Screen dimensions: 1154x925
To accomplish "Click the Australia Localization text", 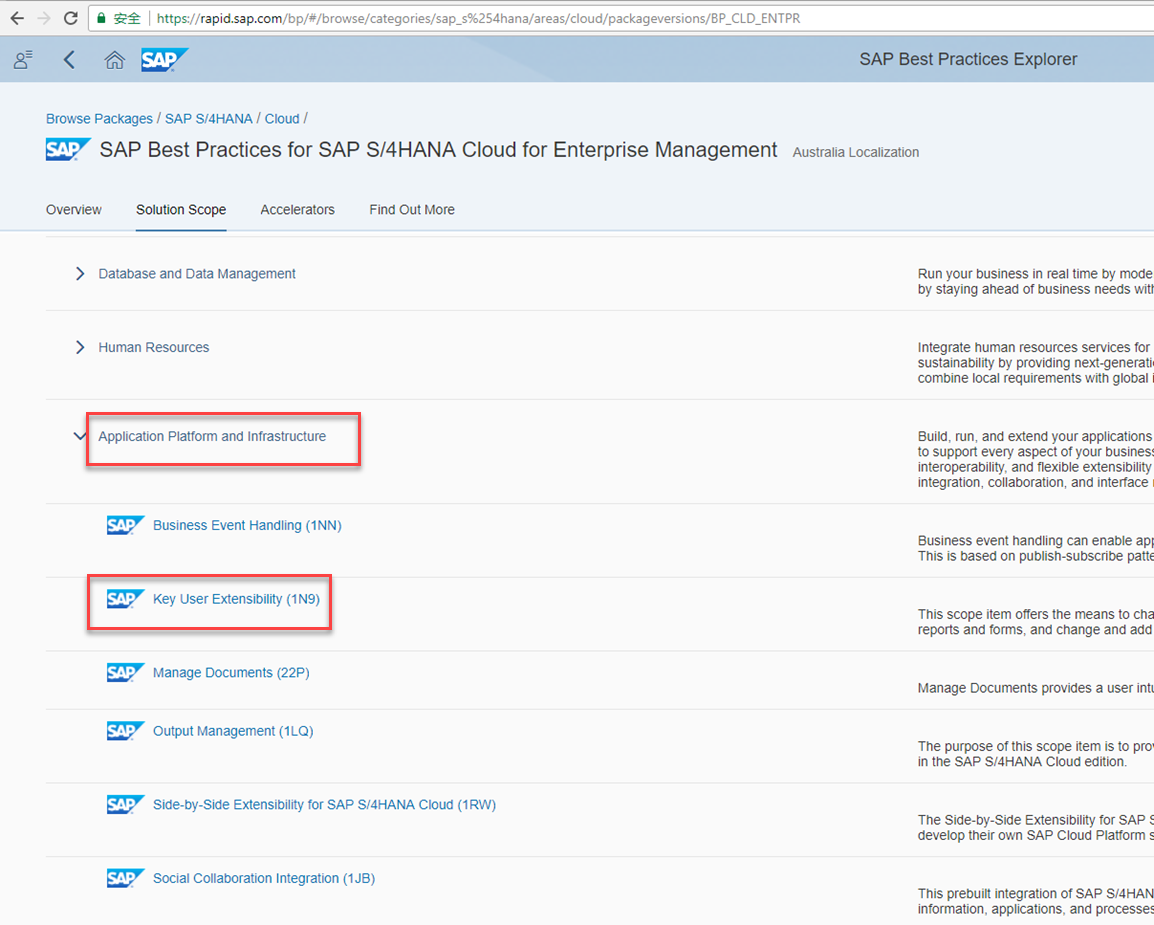I will pos(856,152).
